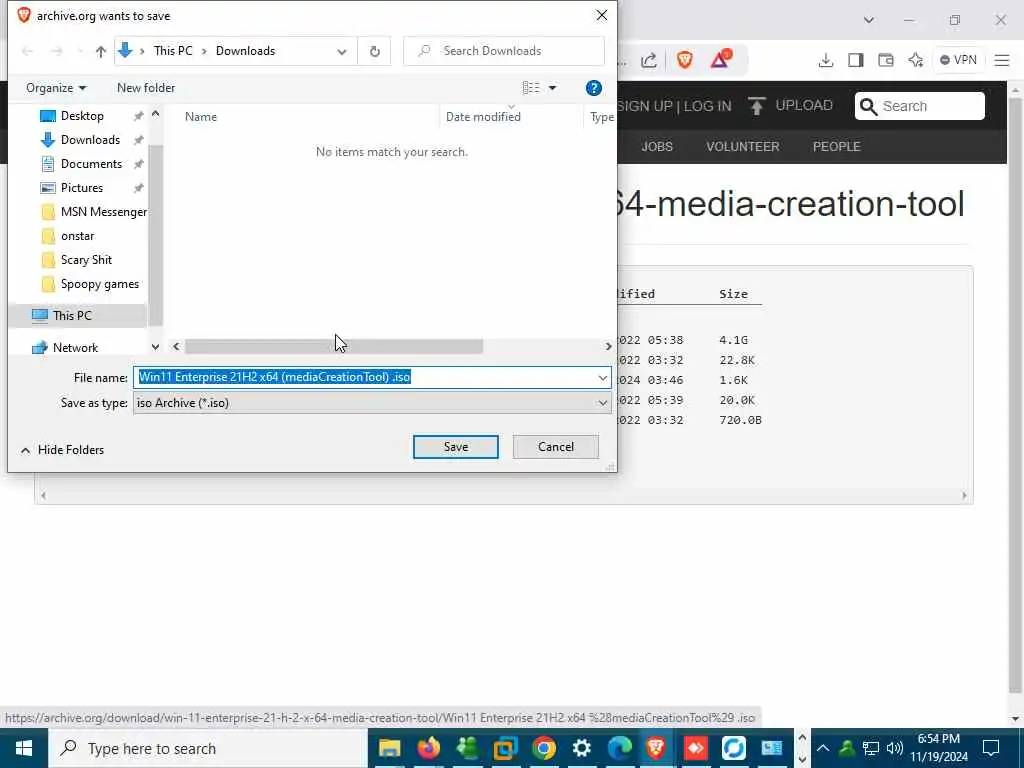The height and width of the screenshot is (768, 1024).
Task: Click the Up one level arrow
Action: point(101,51)
